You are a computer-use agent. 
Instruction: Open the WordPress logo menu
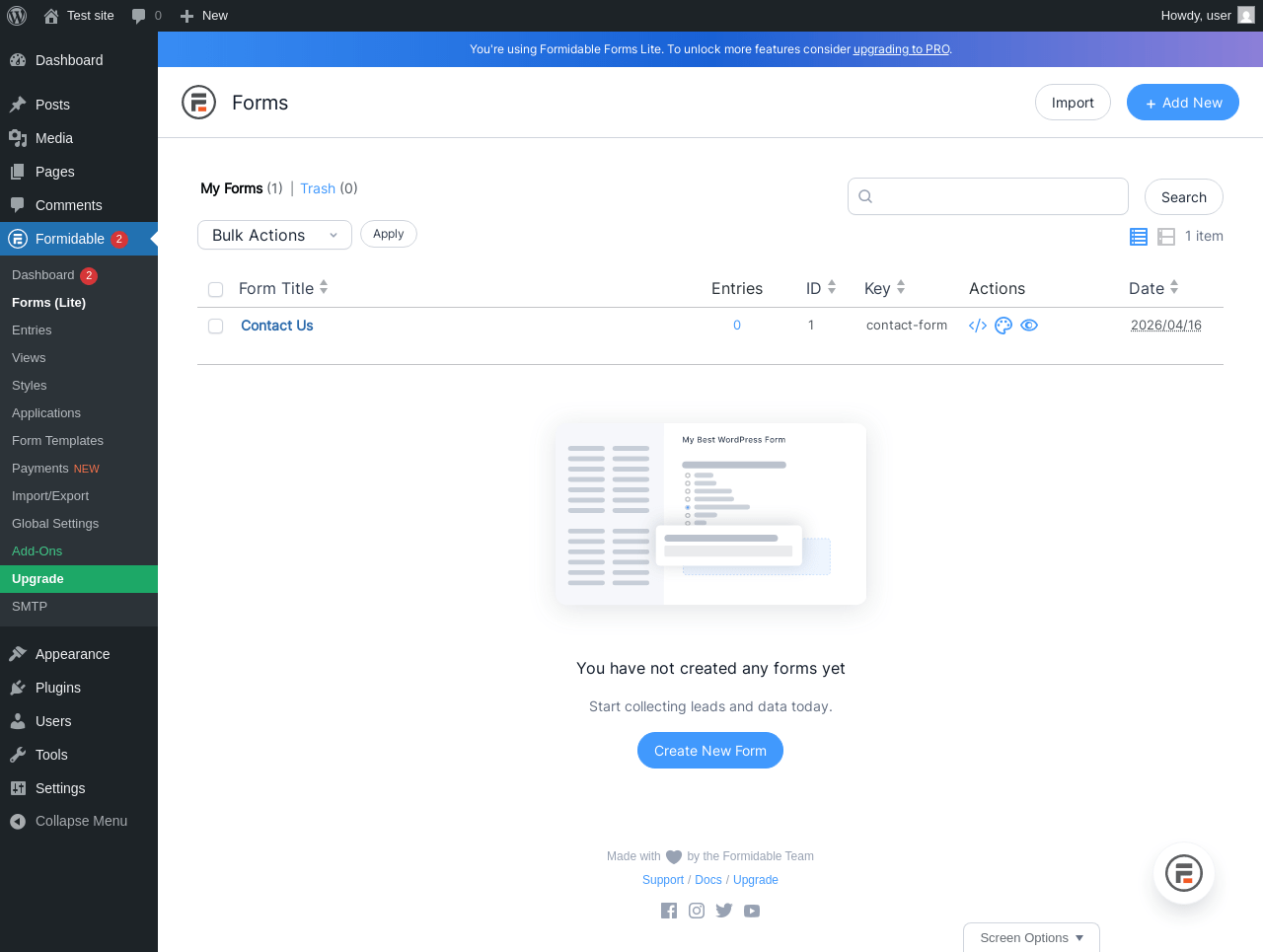16,16
